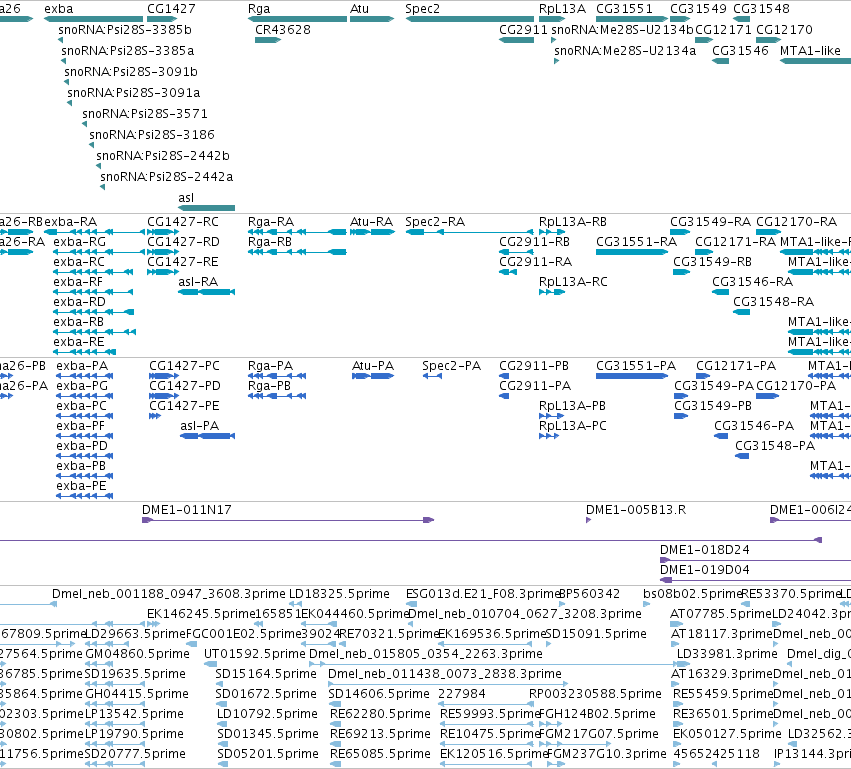Viewport: 851px width, 769px height.
Task: Select the AT07785.5prime EST label
Action: (721, 614)
